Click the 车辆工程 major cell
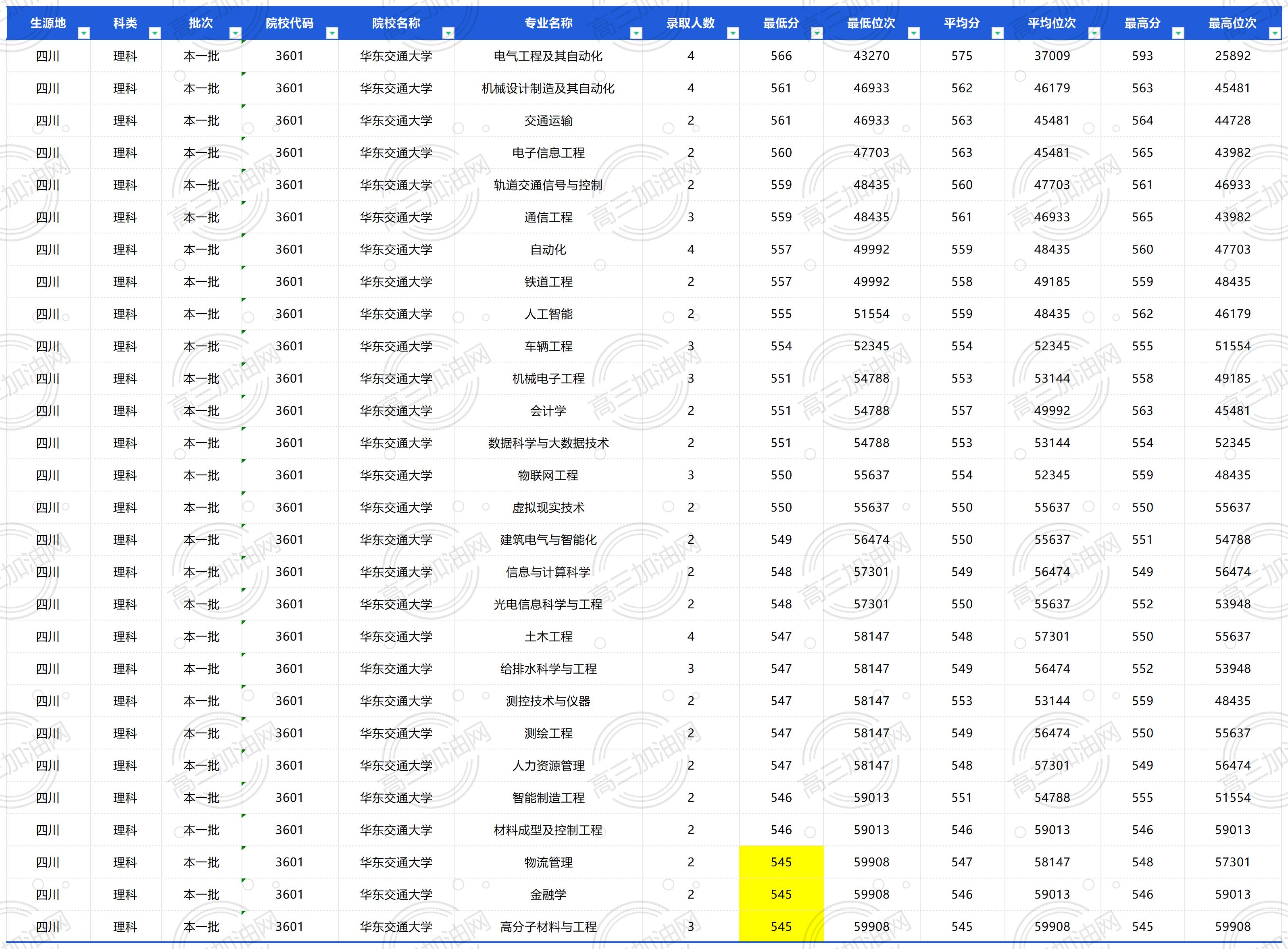 click(549, 346)
